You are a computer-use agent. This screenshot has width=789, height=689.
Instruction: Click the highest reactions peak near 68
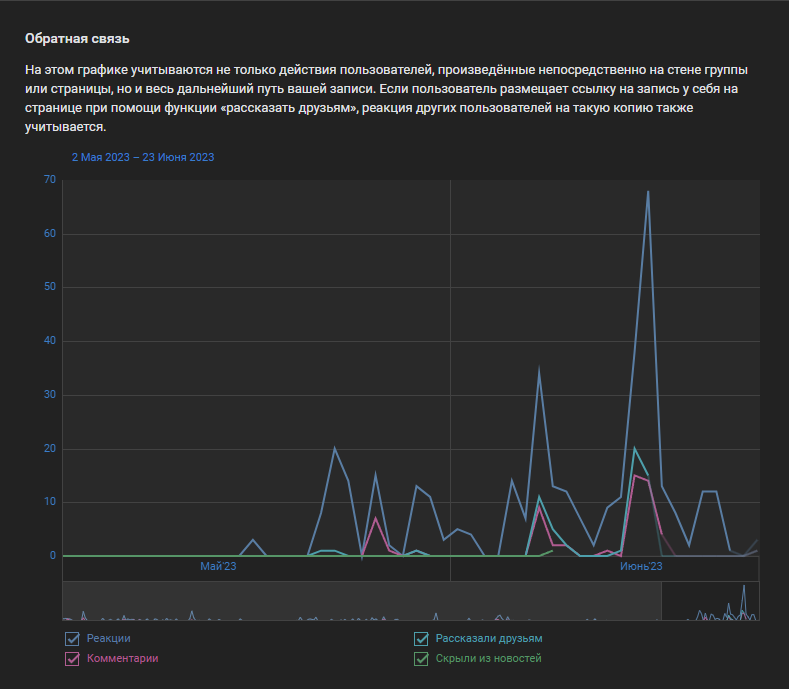[648, 192]
